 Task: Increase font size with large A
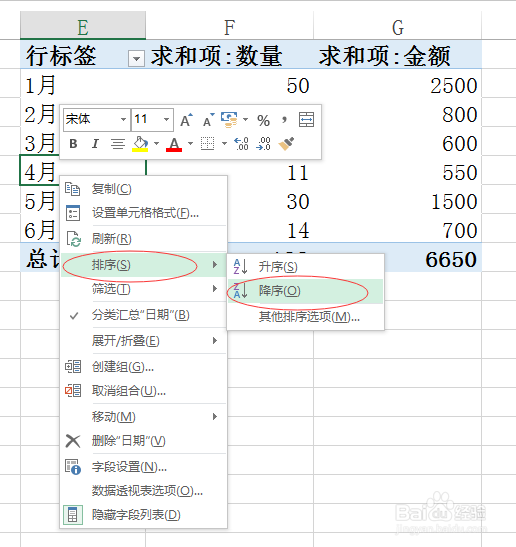click(186, 120)
